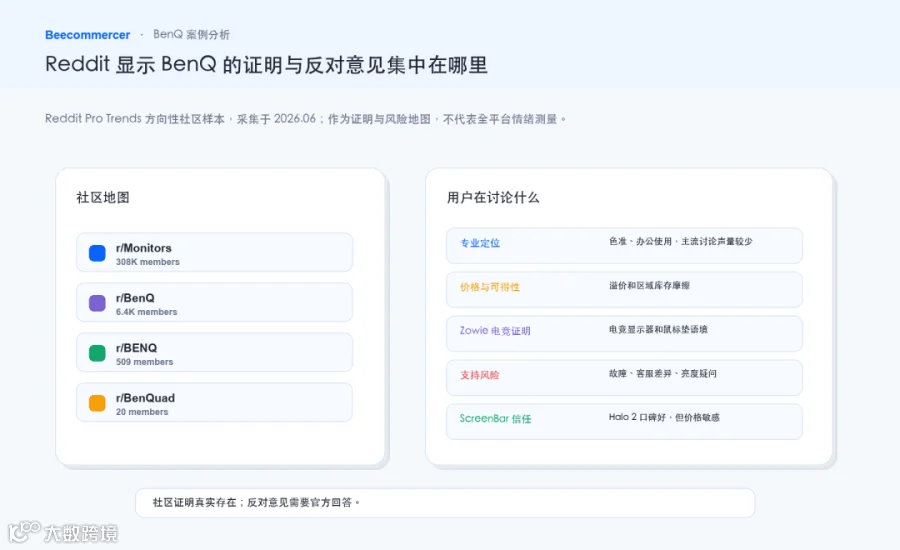Select the 专业定位 topic label
The image size is (900, 550).
pyautogui.click(x=480, y=243)
